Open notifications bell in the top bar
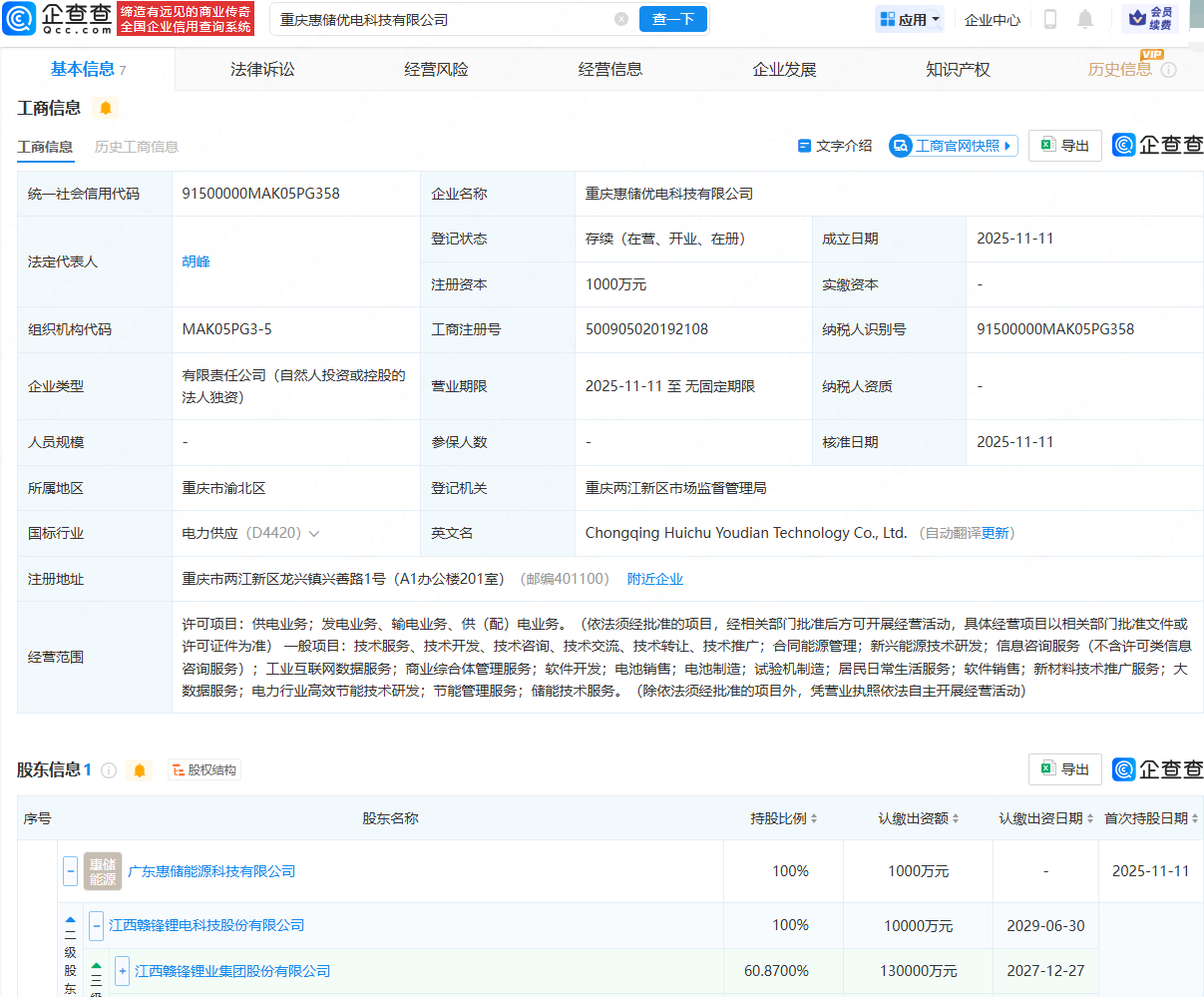Viewport: 1204px width, 997px height. point(1085,19)
